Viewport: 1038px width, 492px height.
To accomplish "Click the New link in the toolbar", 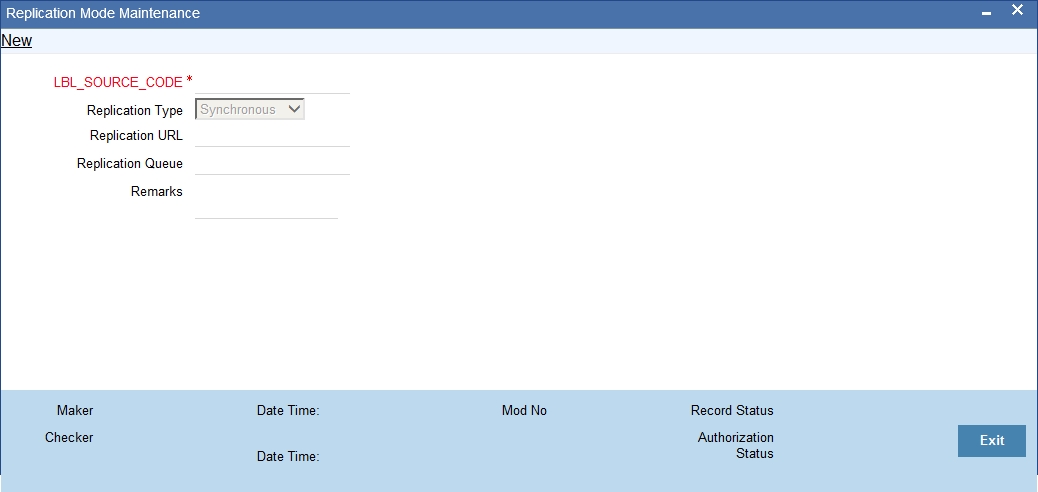I will click(x=17, y=40).
